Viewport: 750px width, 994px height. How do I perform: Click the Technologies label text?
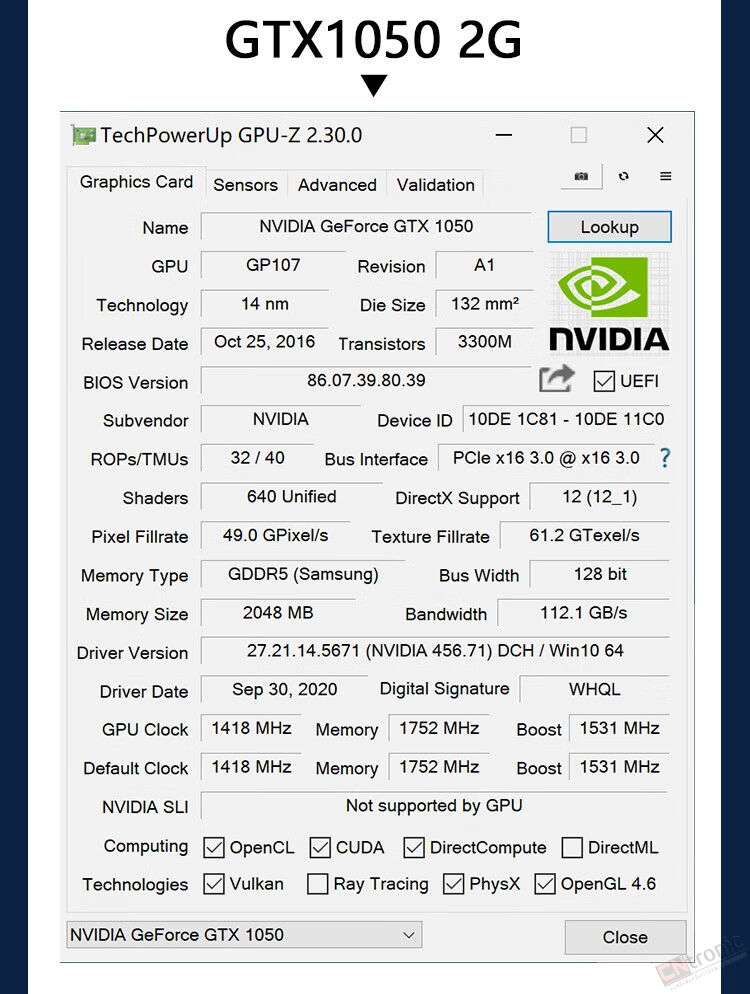tap(135, 884)
